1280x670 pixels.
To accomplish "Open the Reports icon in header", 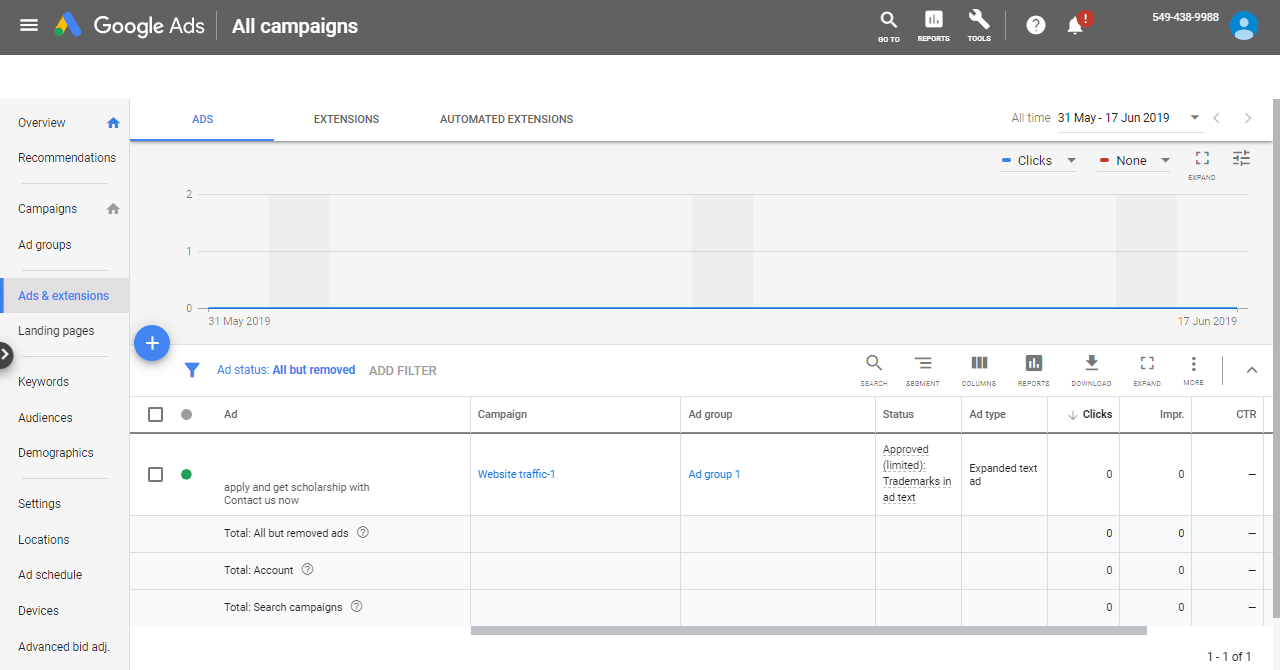I will coord(933,24).
